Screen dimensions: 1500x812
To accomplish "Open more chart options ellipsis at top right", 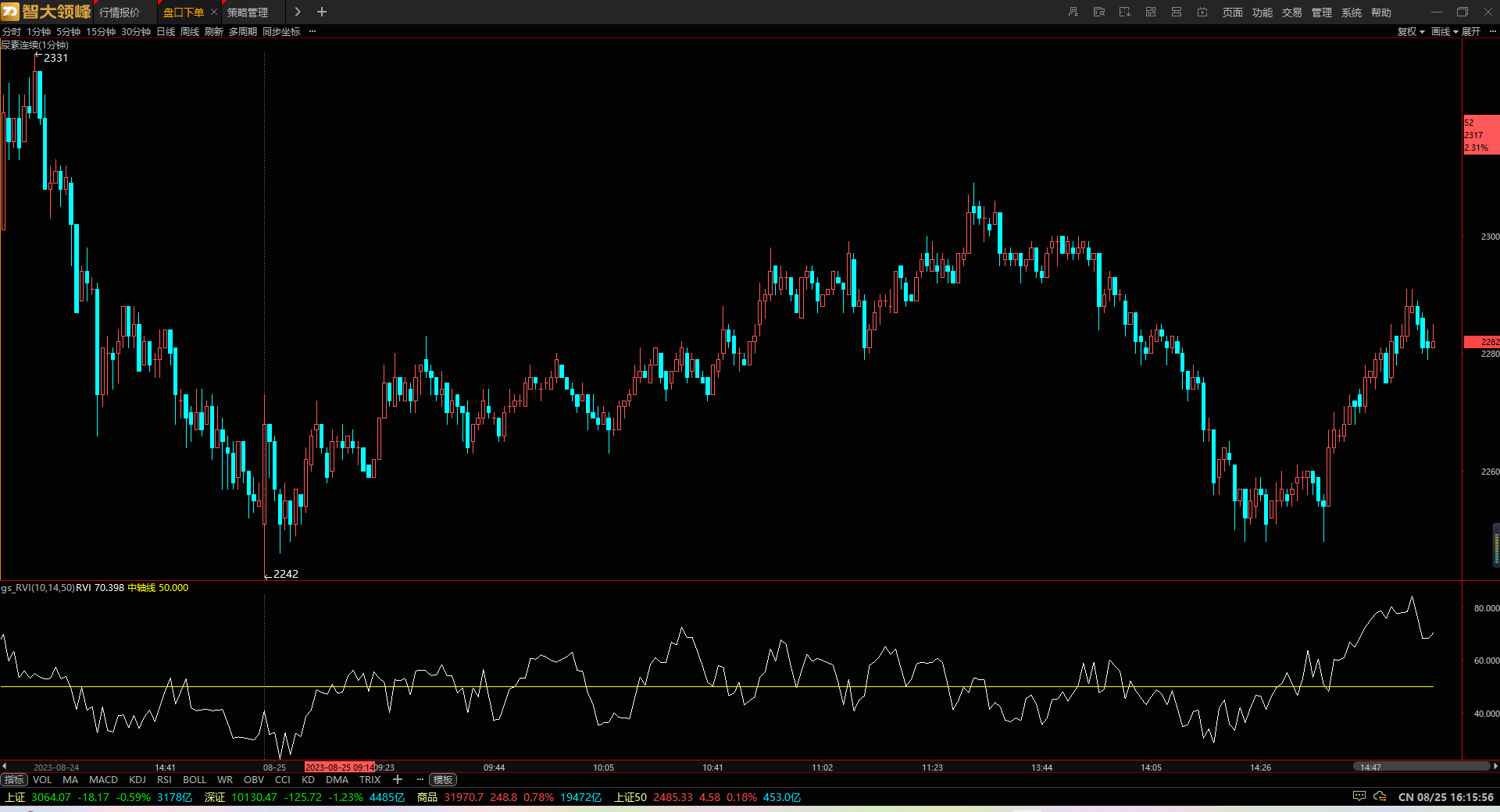I will tap(1492, 31).
